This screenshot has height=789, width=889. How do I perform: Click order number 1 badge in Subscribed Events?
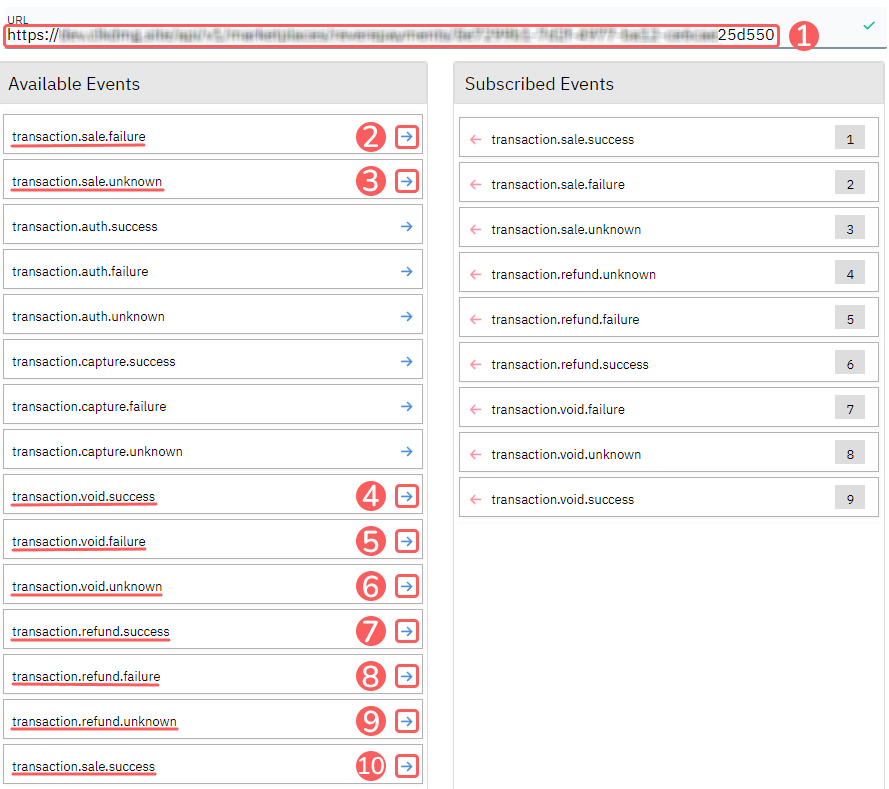849,139
